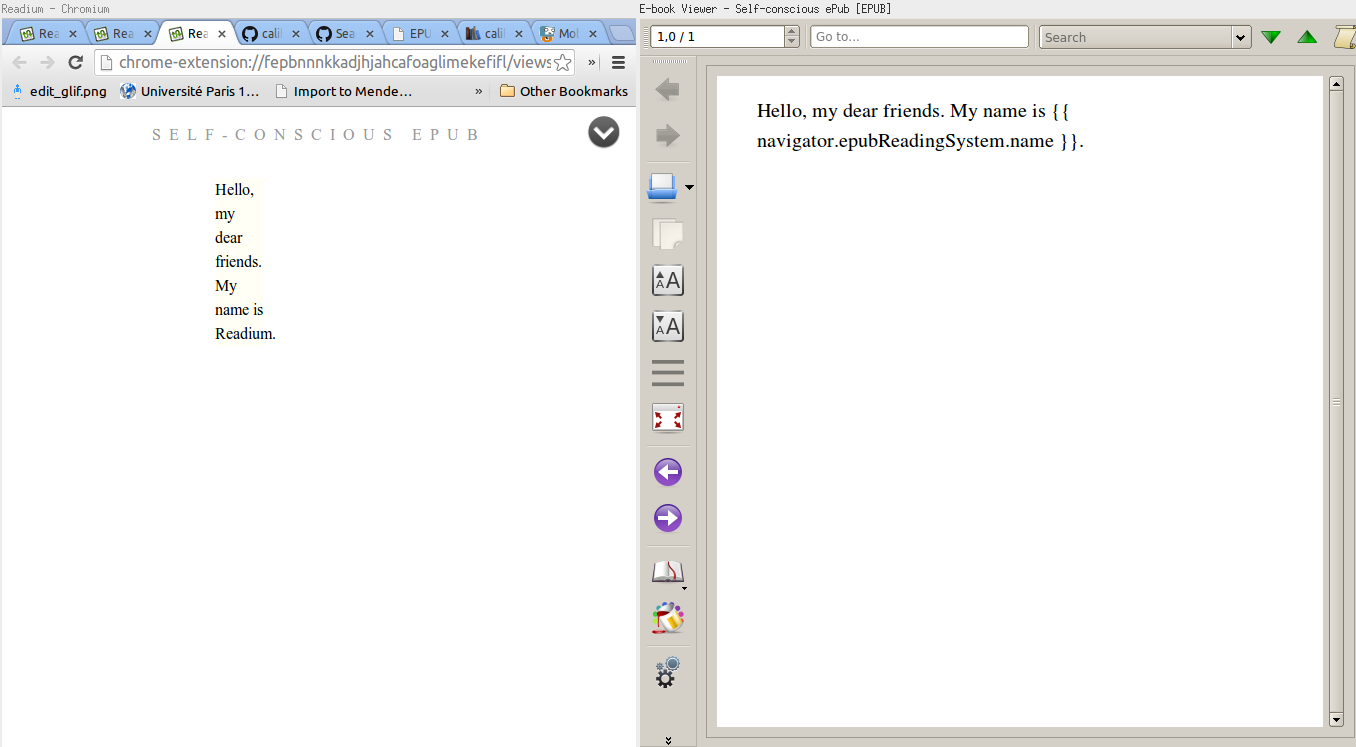Click the blue Print icon in E-book Viewer

tap(663, 187)
